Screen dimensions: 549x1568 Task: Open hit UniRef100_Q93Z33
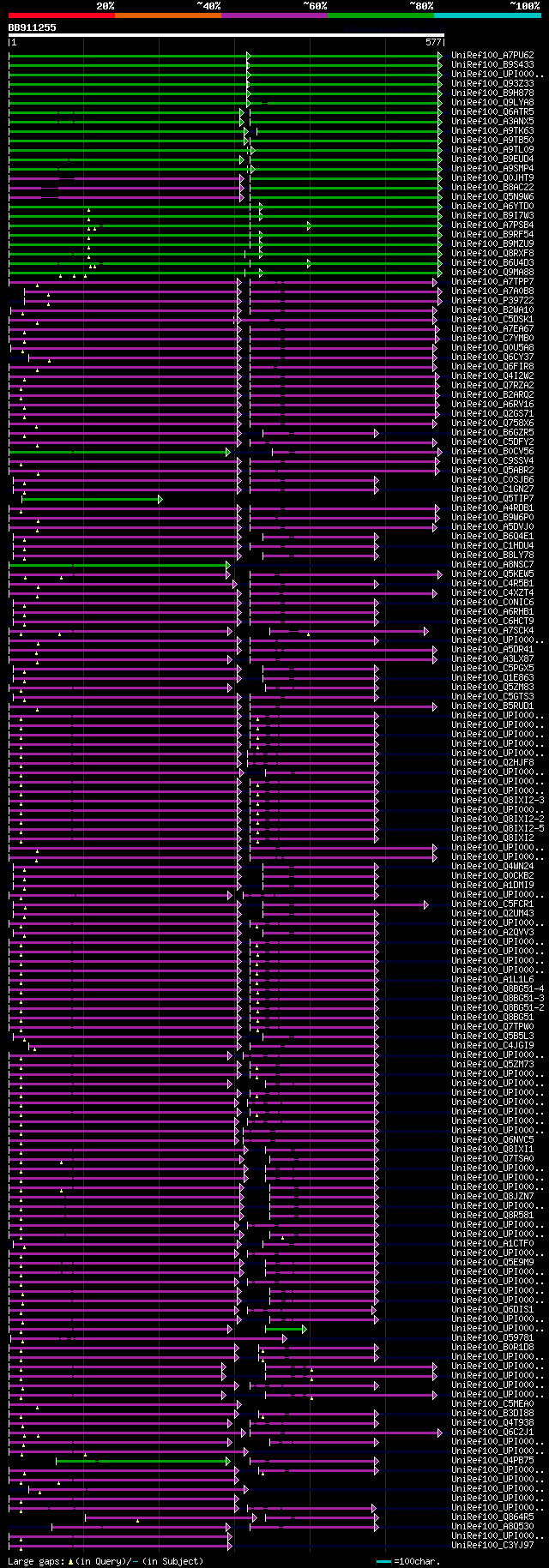tap(492, 84)
